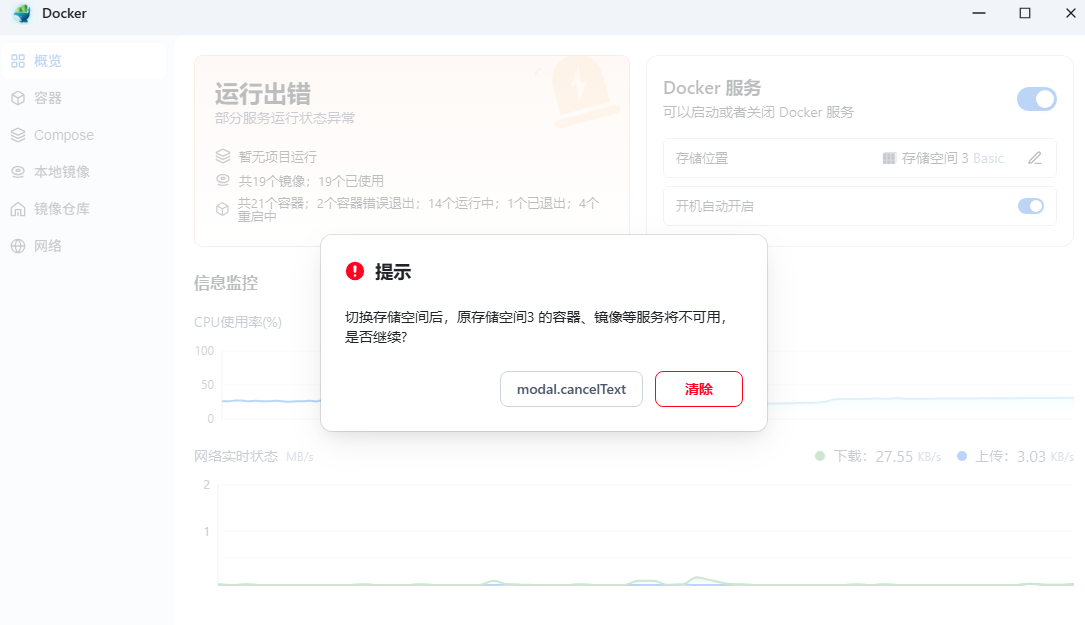This screenshot has width=1085, height=625.
Task: Click the network traffic chart area
Action: point(646,534)
